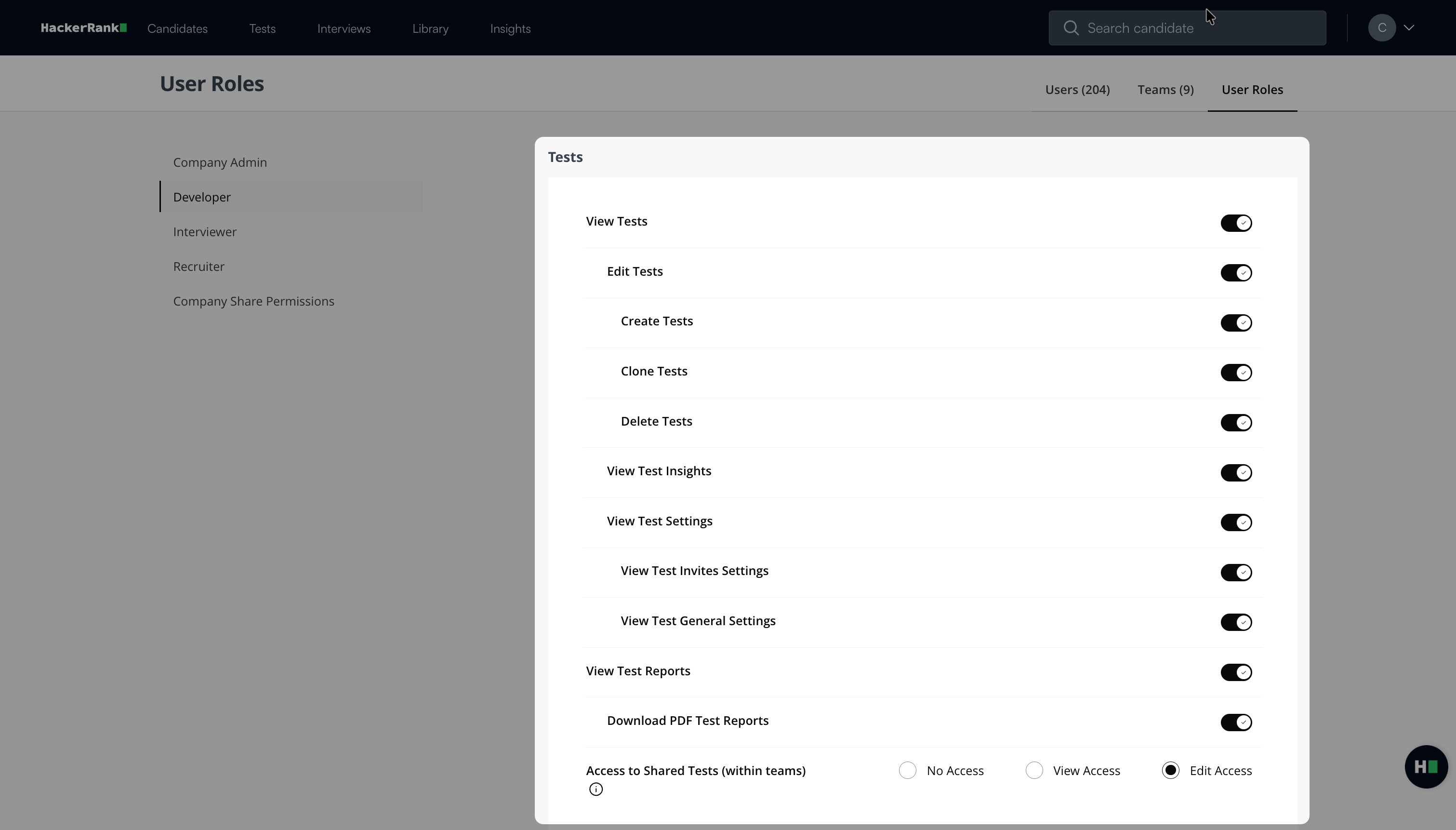Screen dimensions: 1456x830
Task: Click the info icon under Shared Tests
Action: point(596,790)
